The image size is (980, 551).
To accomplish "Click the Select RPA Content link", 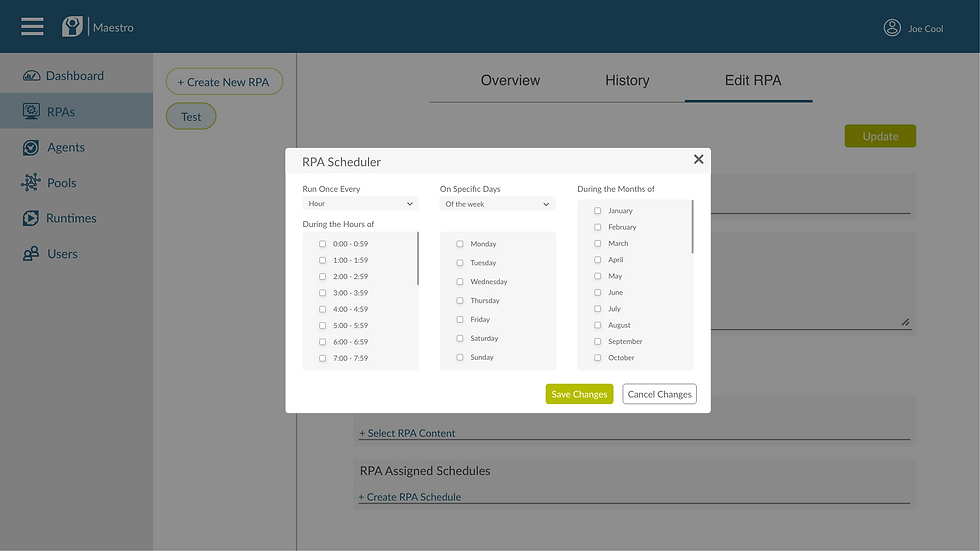I will coord(407,433).
